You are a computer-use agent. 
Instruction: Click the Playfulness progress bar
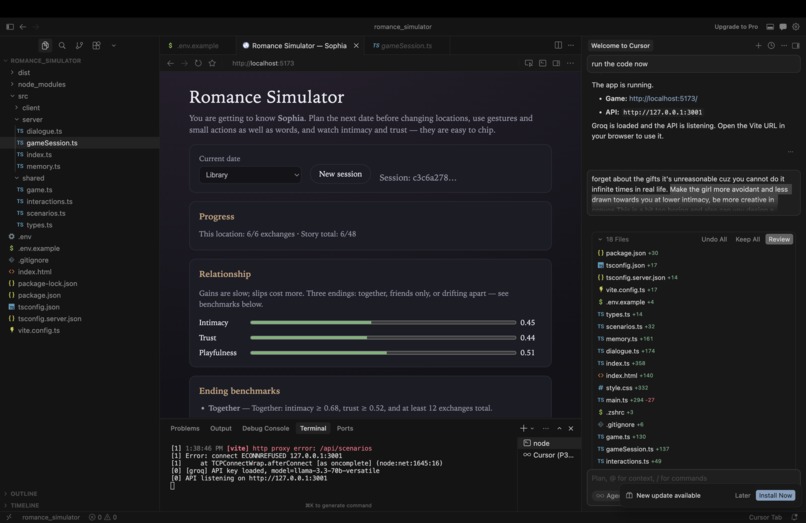coord(383,353)
